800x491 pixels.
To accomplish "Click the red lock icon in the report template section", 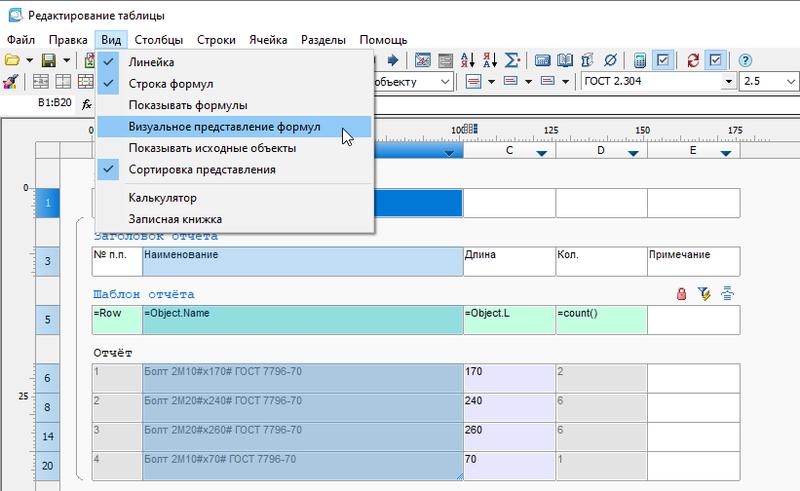I will pyautogui.click(x=681, y=294).
